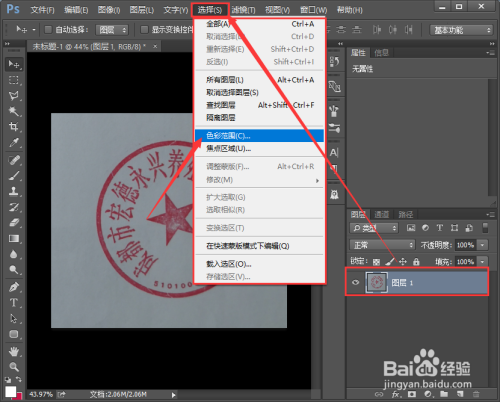This screenshot has width=500, height=402.
Task: Select the Eraser tool
Action: (x=14, y=222)
